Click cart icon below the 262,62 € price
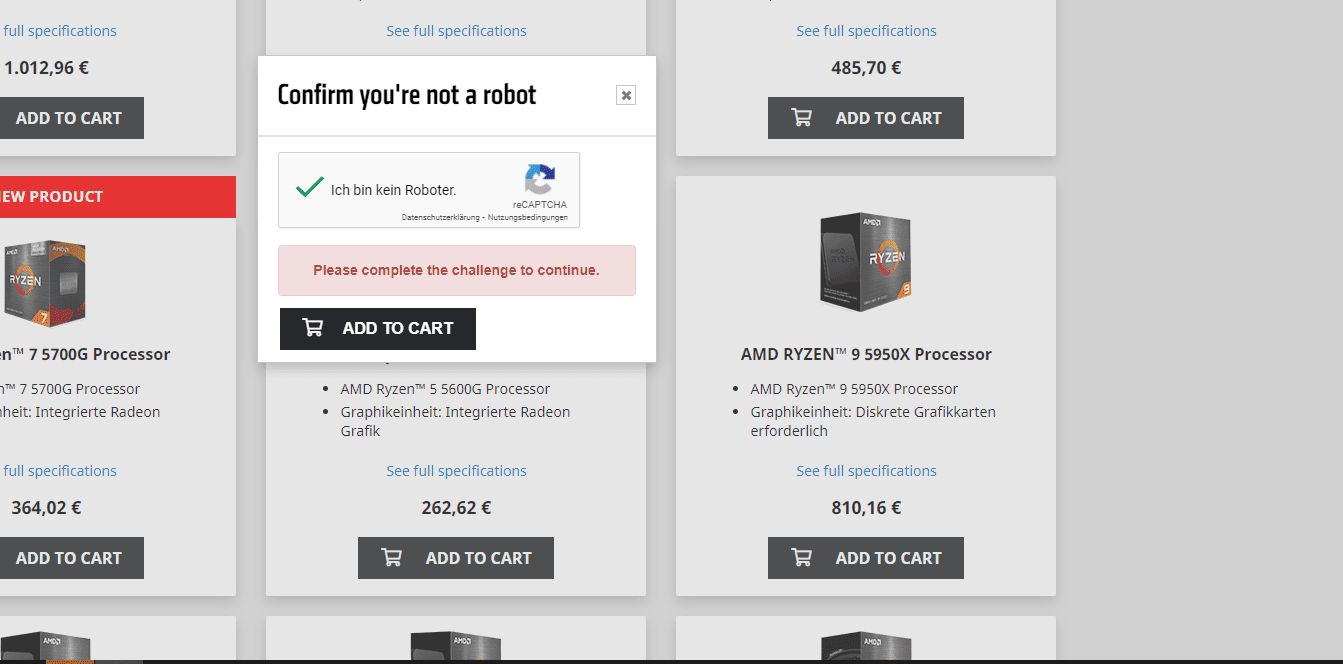Screen dimensions: 1343x664 (392, 558)
